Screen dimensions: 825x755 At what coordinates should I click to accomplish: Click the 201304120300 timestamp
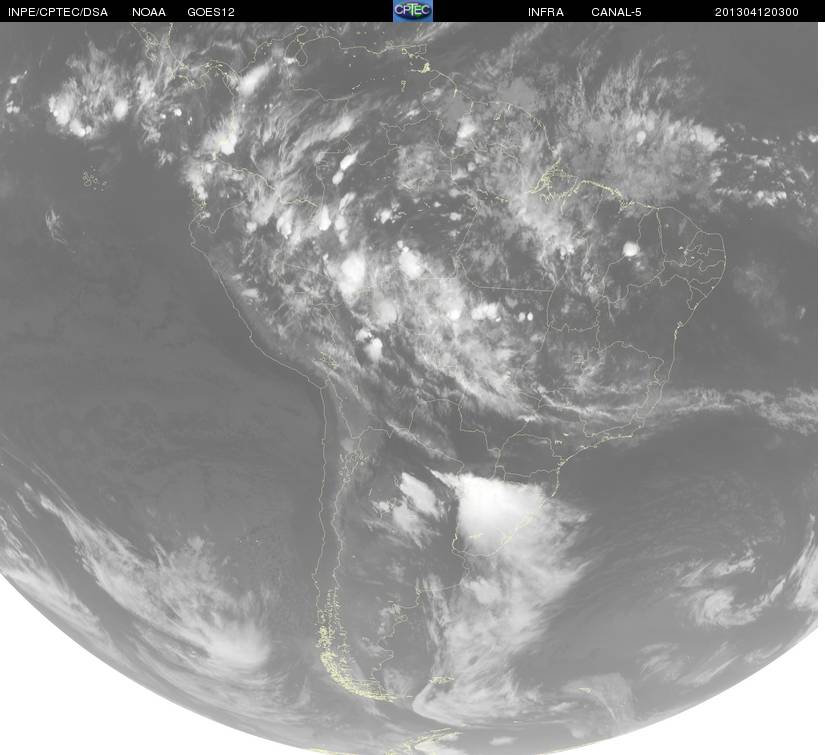pyautogui.click(x=757, y=12)
